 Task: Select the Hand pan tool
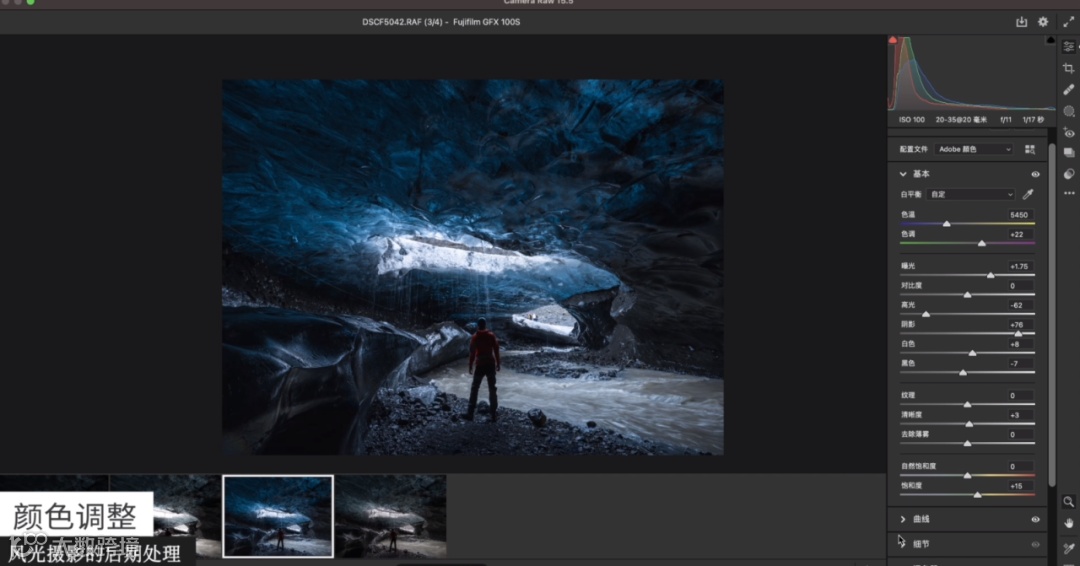click(1068, 523)
